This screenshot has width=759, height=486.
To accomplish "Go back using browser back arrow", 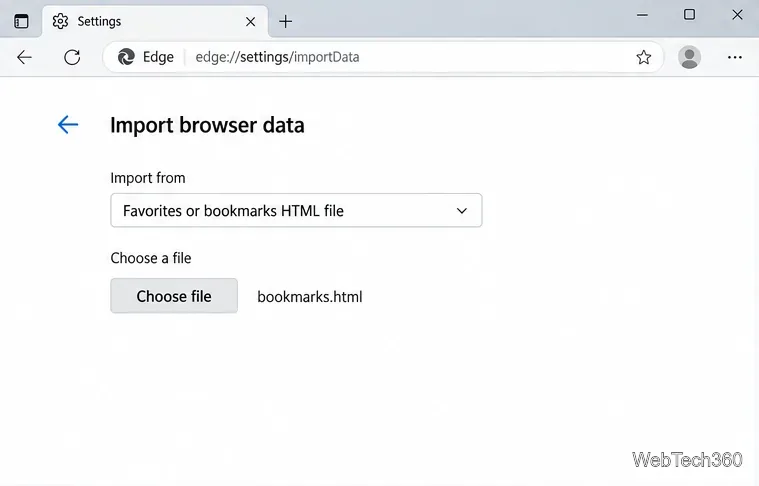I will (24, 57).
